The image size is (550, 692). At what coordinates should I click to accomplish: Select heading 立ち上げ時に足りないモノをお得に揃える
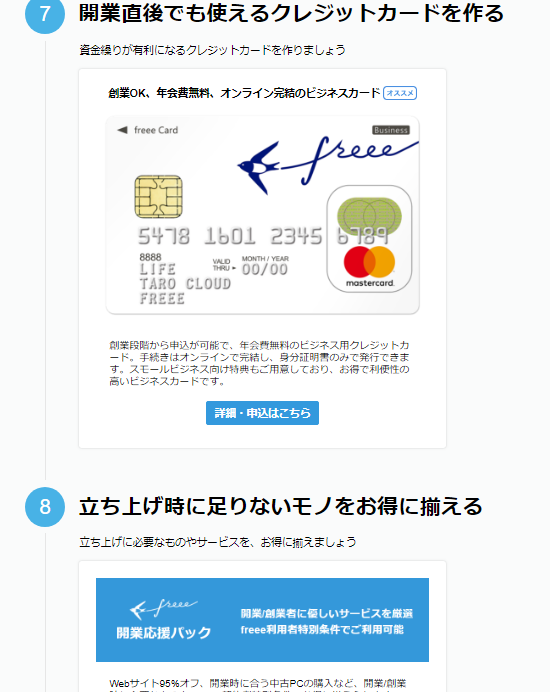point(281,506)
